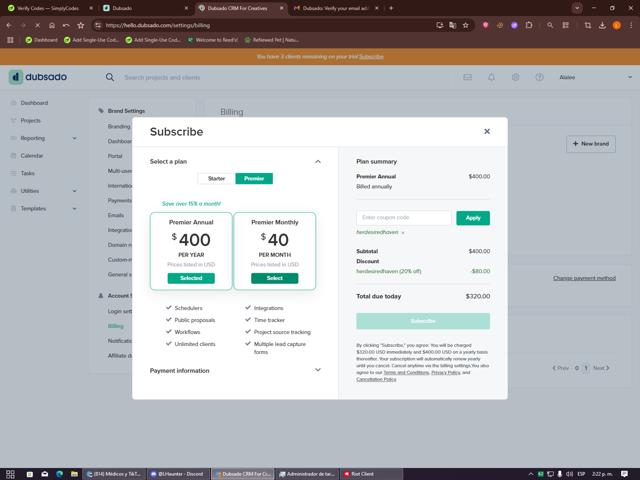Choose the Premier Monthly Select button
This screenshot has height=480, width=640.
pos(274,278)
